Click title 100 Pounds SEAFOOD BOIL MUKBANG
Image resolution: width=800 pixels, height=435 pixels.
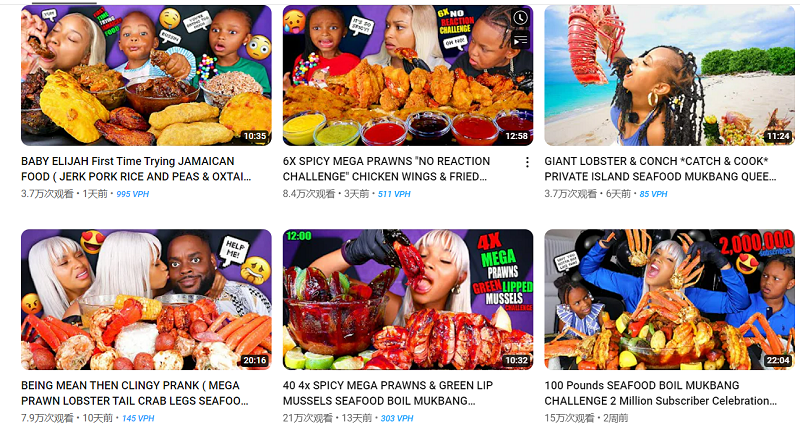point(660,393)
